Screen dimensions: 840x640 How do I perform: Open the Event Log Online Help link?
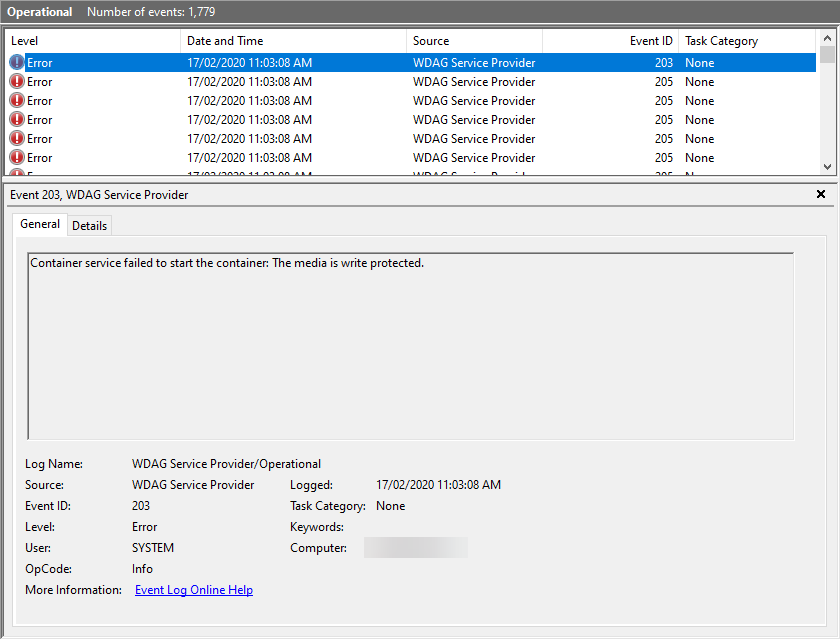click(x=194, y=590)
